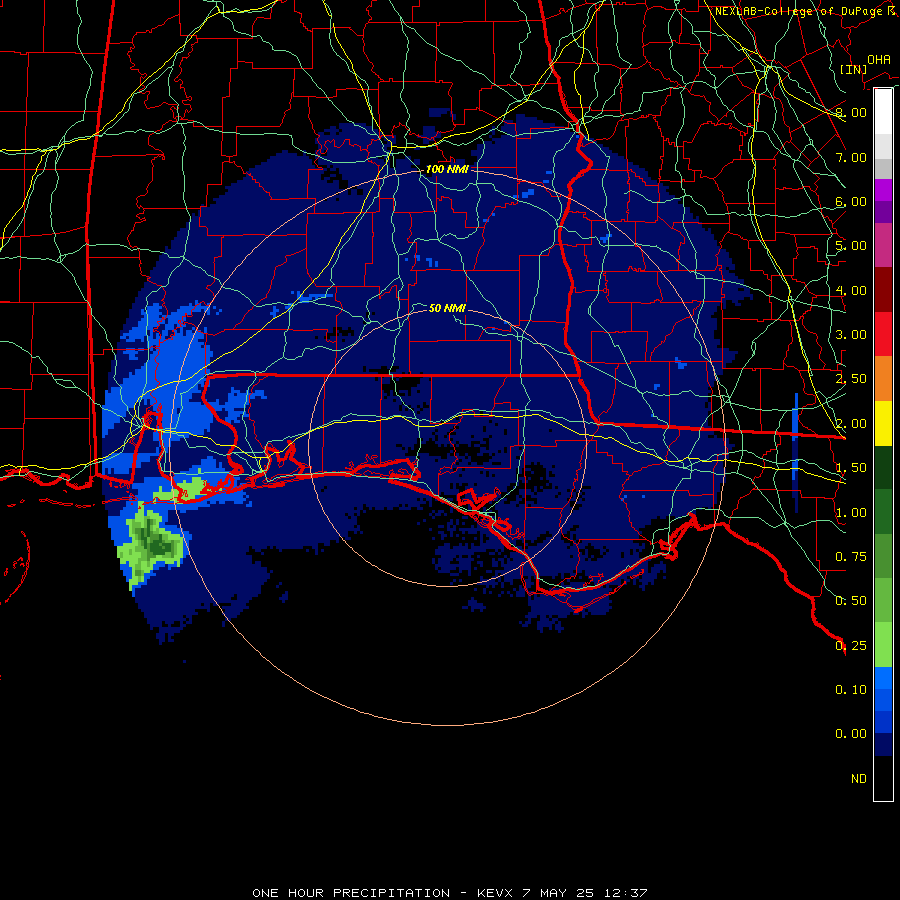Viewport: 900px width, 900px height.
Task: Pick the yellow swatch in the legend
Action: [x=883, y=423]
